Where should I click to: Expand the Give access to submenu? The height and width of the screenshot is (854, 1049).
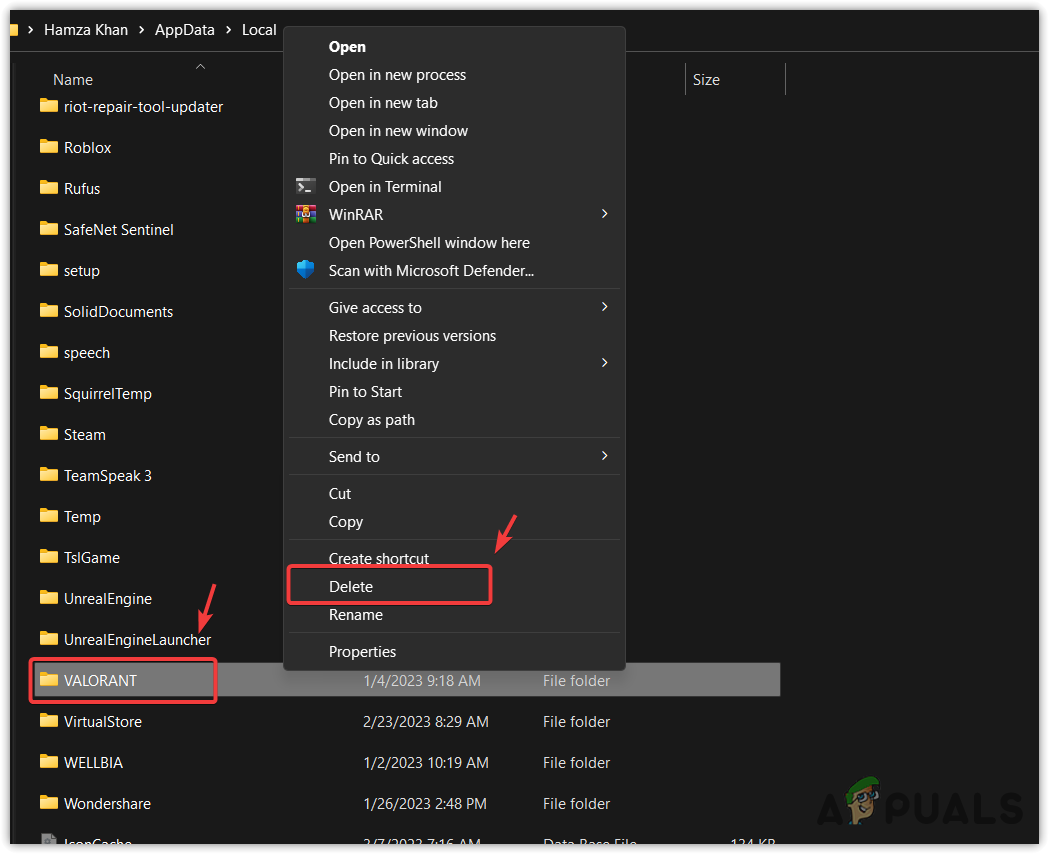604,307
